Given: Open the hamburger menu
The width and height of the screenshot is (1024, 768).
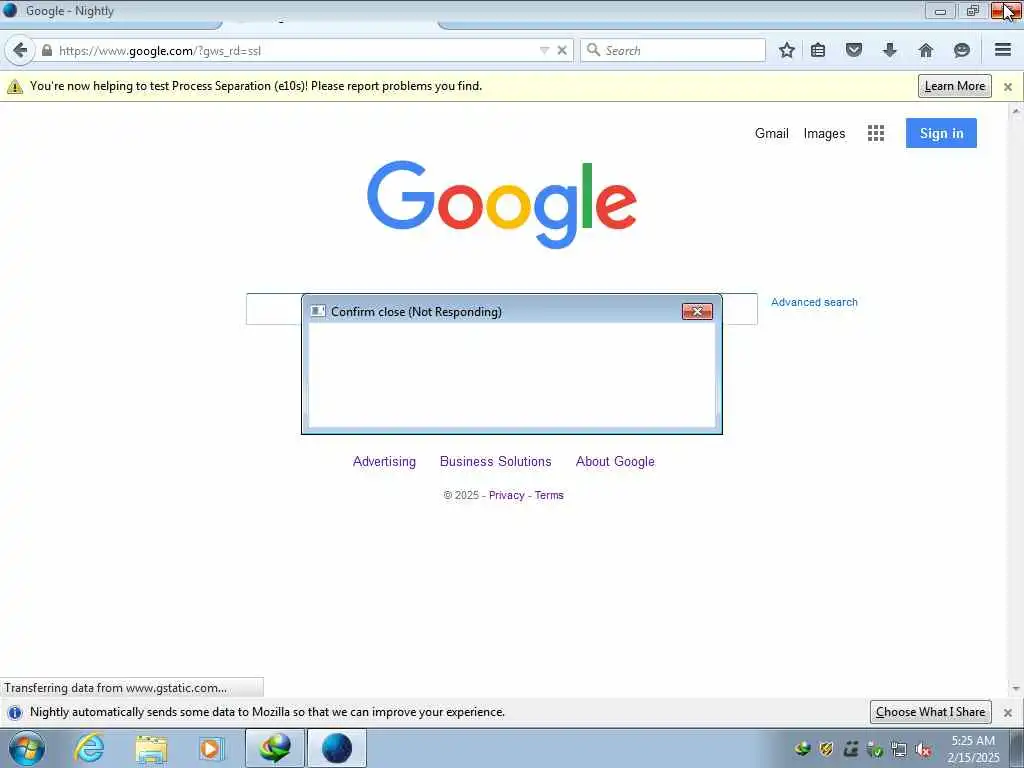Looking at the screenshot, I should click(x=1003, y=50).
